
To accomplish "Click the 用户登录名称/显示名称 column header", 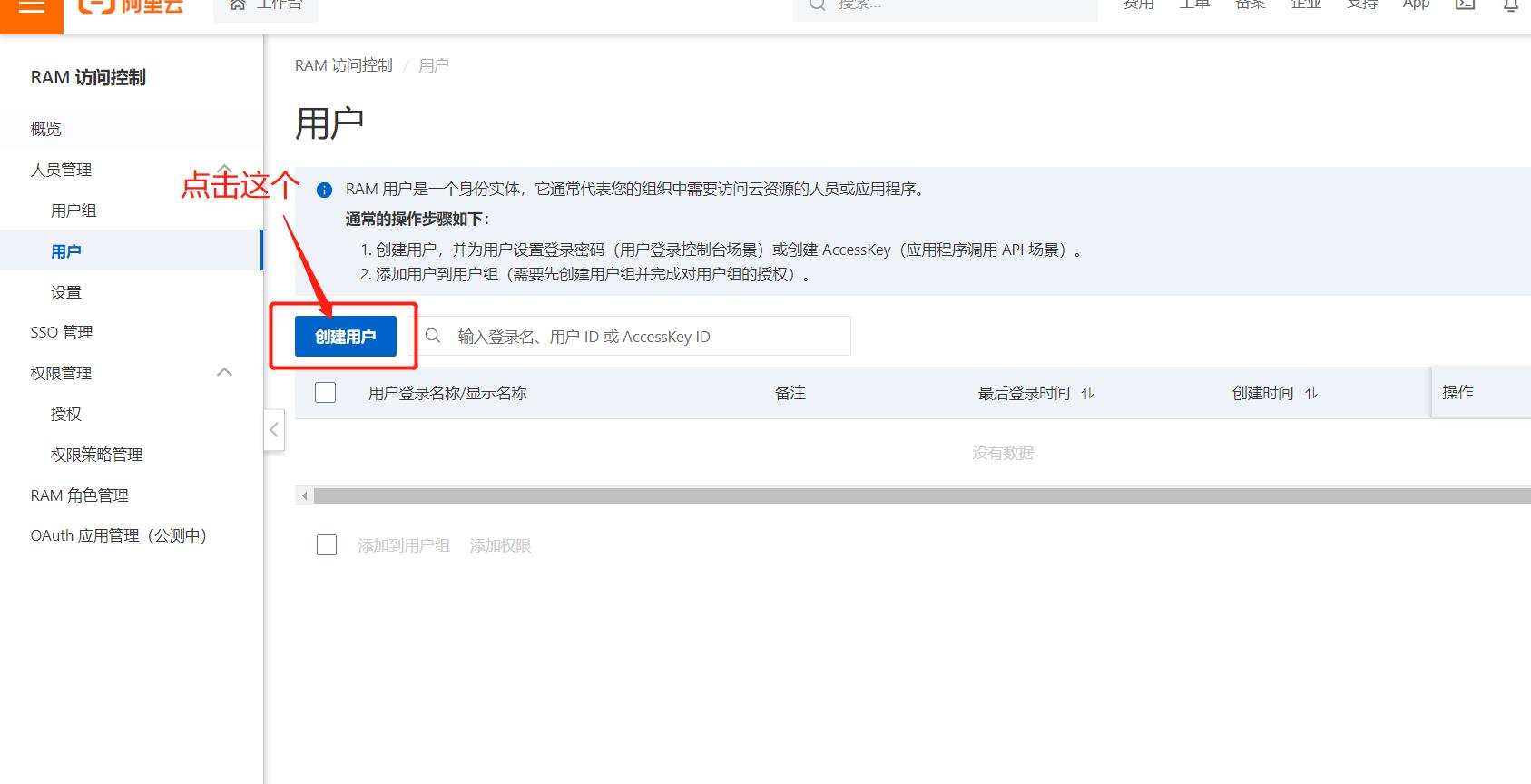I will coord(447,393).
